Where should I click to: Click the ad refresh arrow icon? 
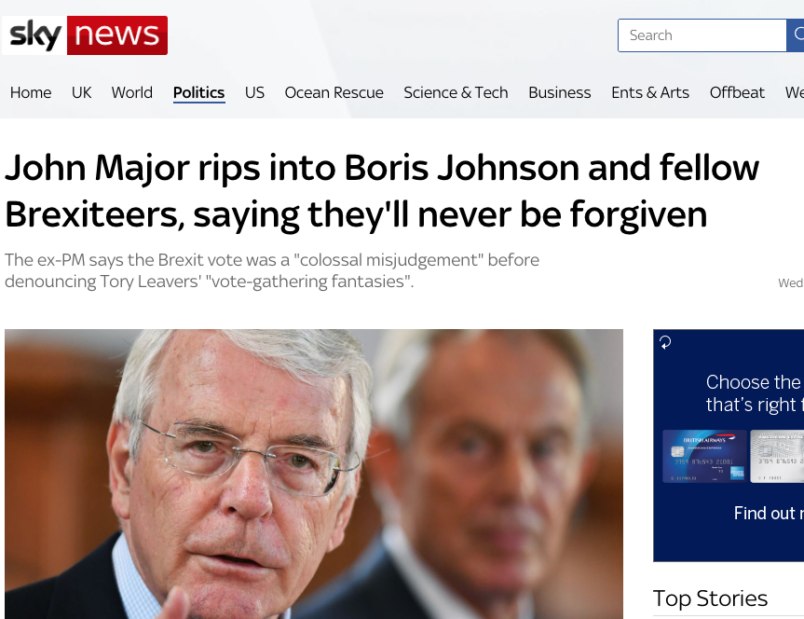pyautogui.click(x=665, y=342)
